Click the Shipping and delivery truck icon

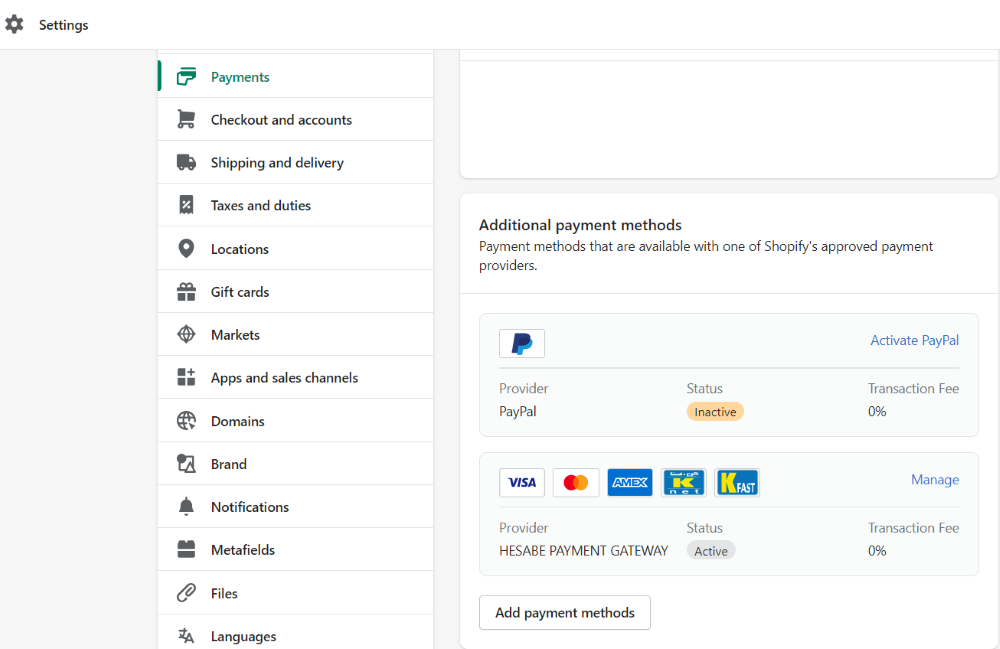[186, 163]
